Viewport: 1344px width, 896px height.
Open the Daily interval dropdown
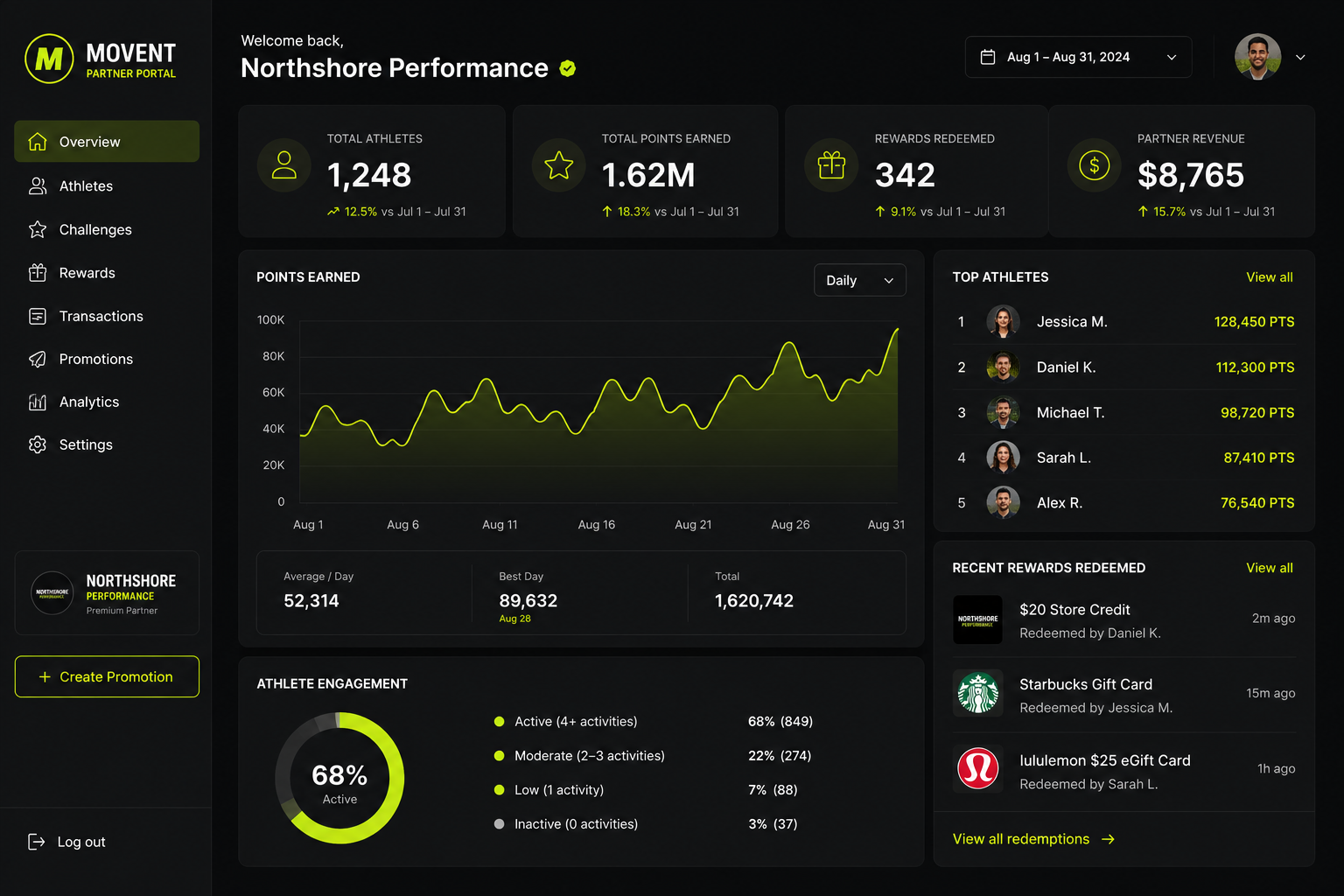point(860,280)
